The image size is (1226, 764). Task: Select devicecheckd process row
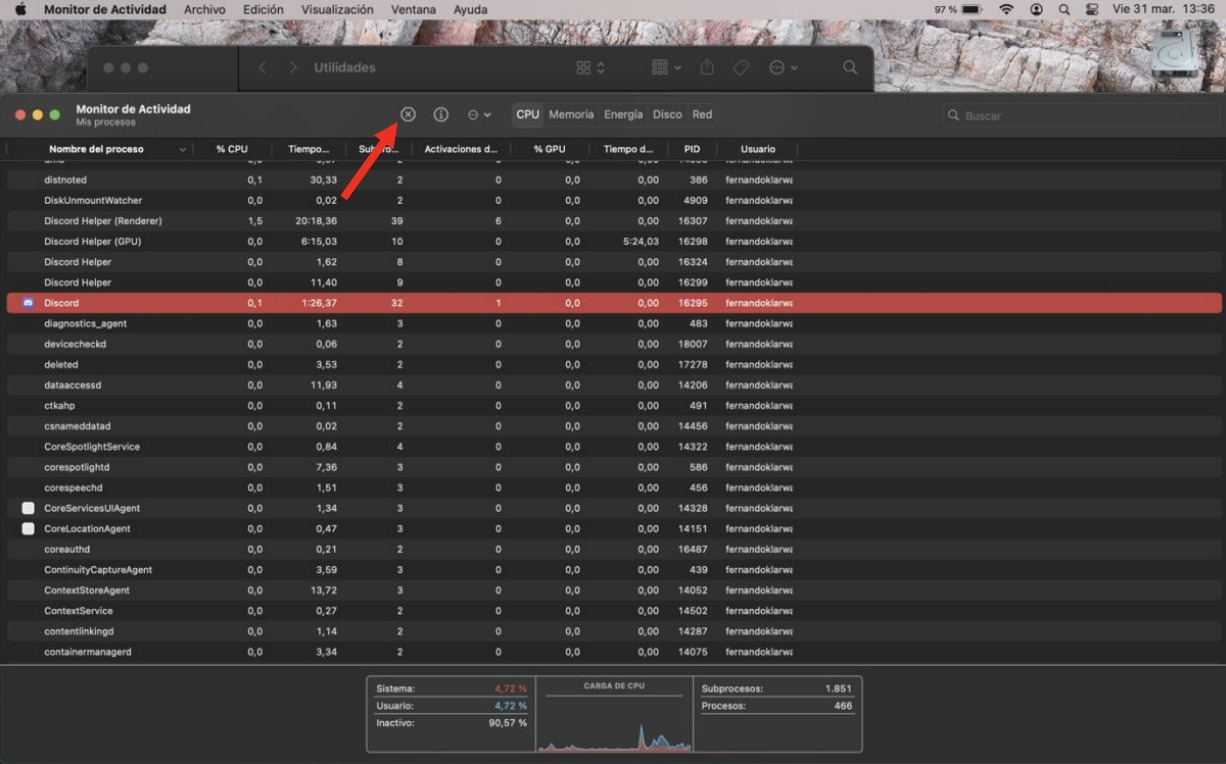[x=614, y=344]
